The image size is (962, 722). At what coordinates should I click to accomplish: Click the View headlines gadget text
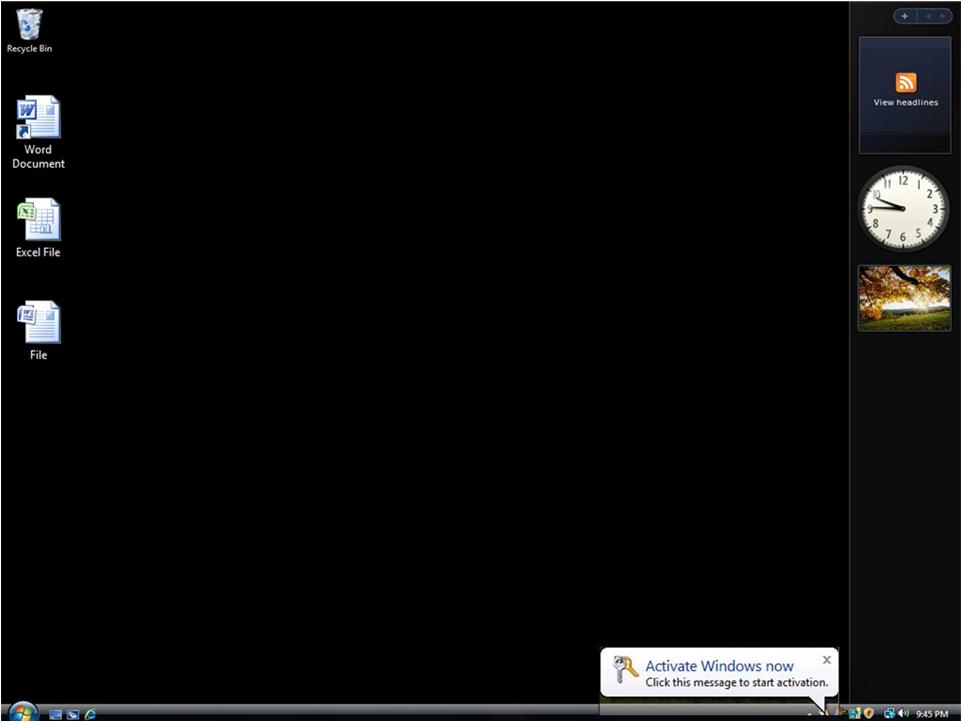pos(906,102)
